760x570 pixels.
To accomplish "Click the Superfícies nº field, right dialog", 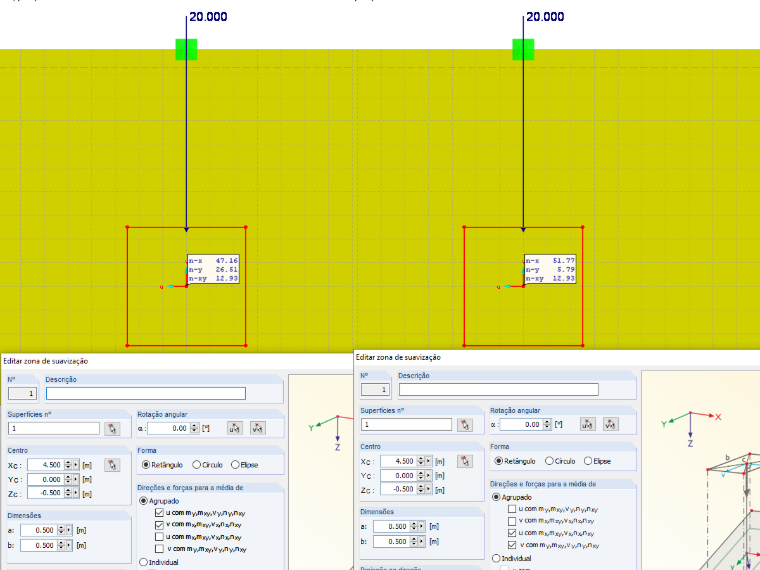I will (x=407, y=425).
